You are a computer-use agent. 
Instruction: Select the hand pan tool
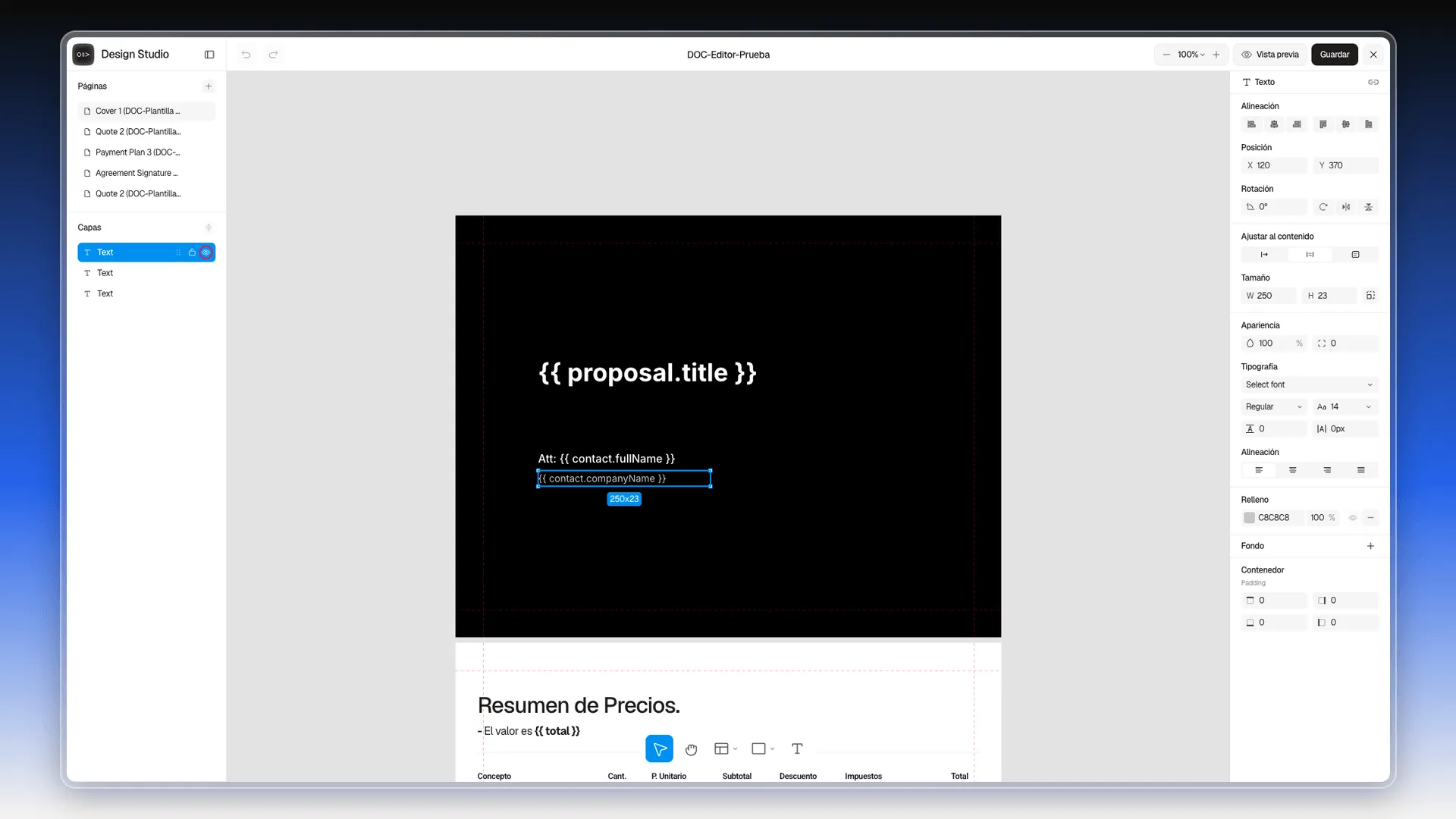tap(691, 749)
